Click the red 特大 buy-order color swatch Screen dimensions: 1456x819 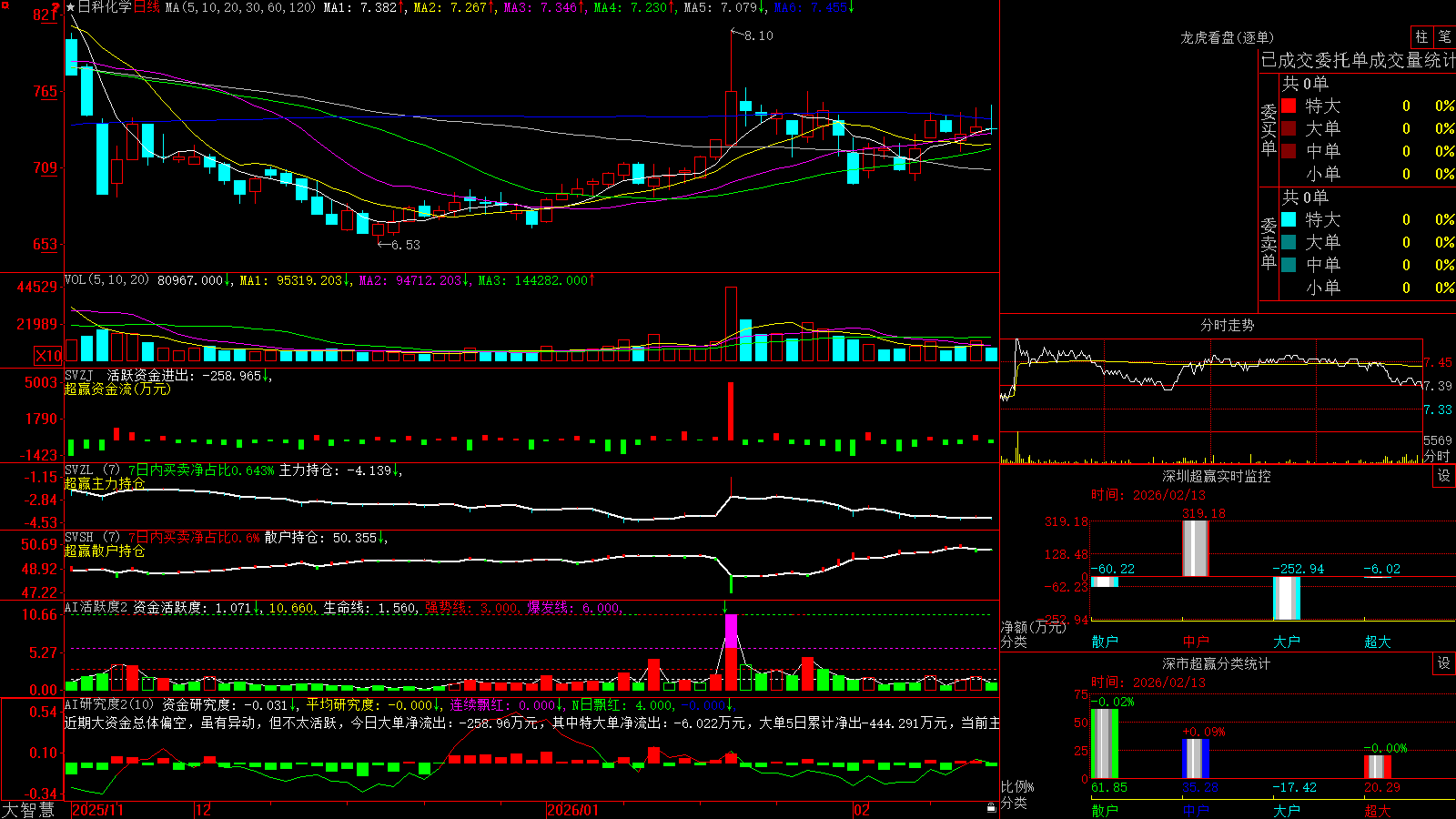click(1289, 106)
